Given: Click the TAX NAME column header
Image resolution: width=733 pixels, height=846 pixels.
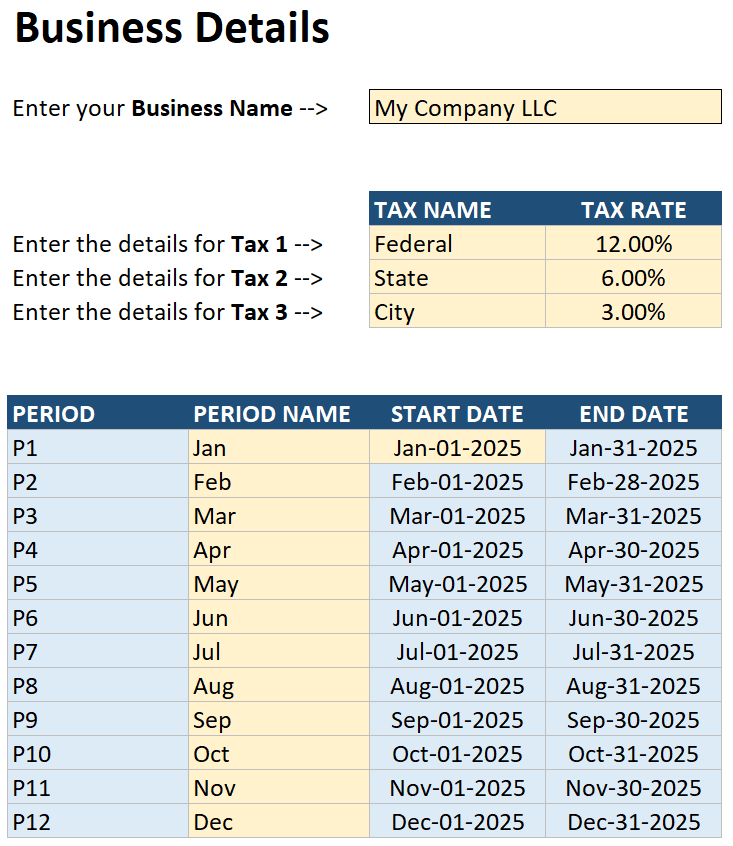Looking at the screenshot, I should click(457, 210).
